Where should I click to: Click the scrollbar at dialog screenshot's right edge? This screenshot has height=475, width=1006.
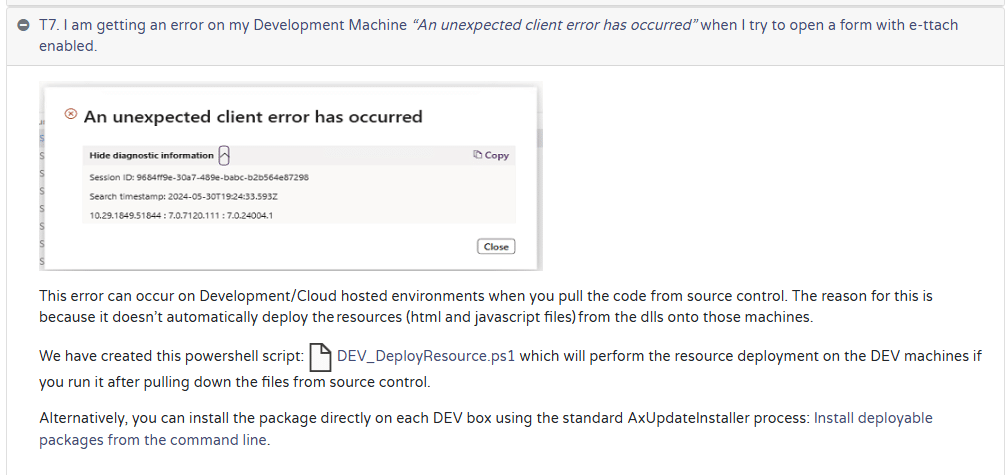pos(539,138)
